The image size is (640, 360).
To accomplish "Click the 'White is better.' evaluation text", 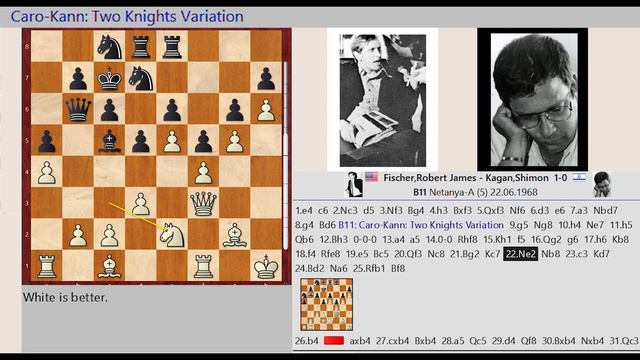I will click(65, 298).
